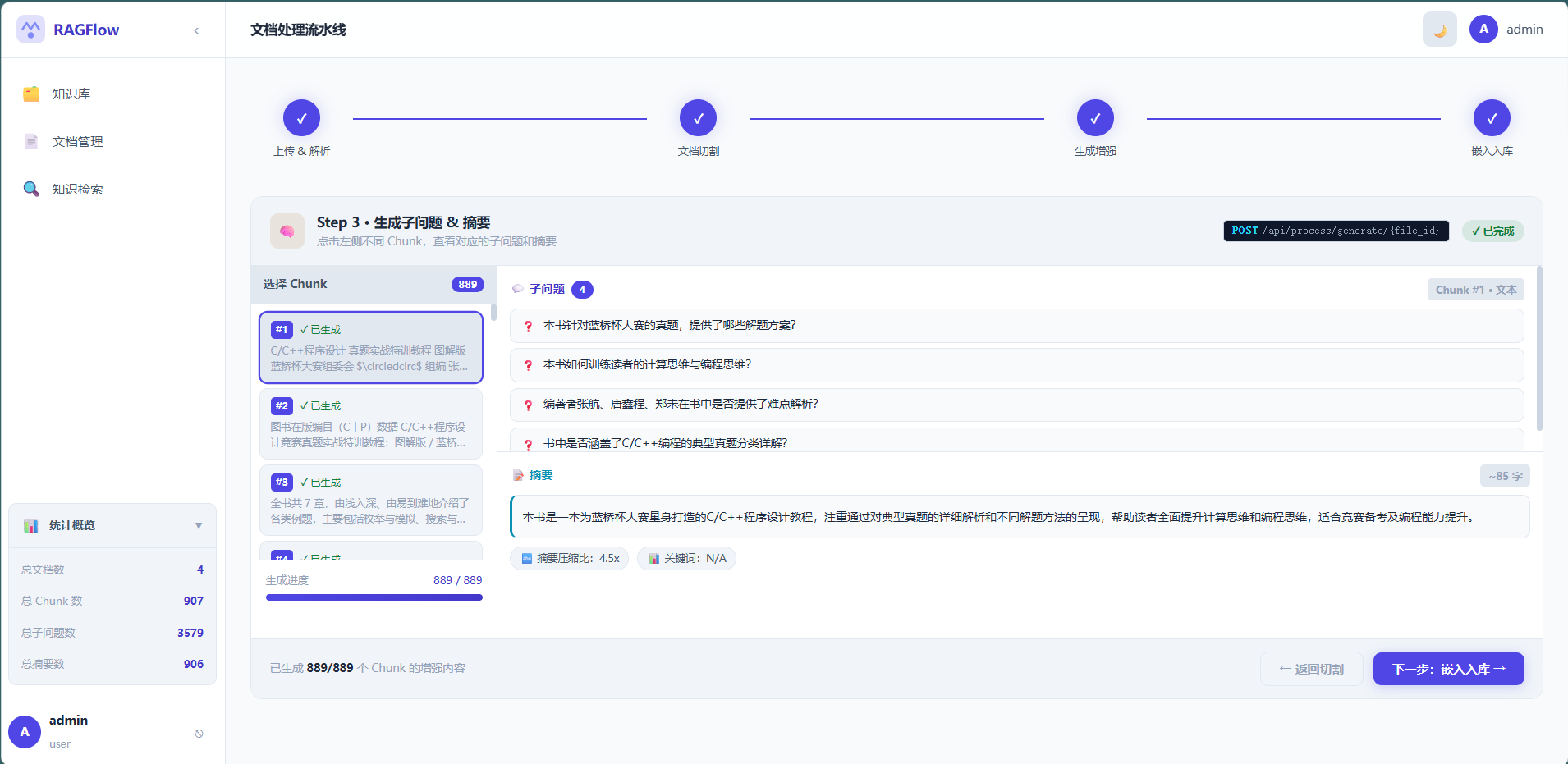The image size is (1568, 764).
Task: Click the 返回切割 button
Action: pyautogui.click(x=1311, y=669)
